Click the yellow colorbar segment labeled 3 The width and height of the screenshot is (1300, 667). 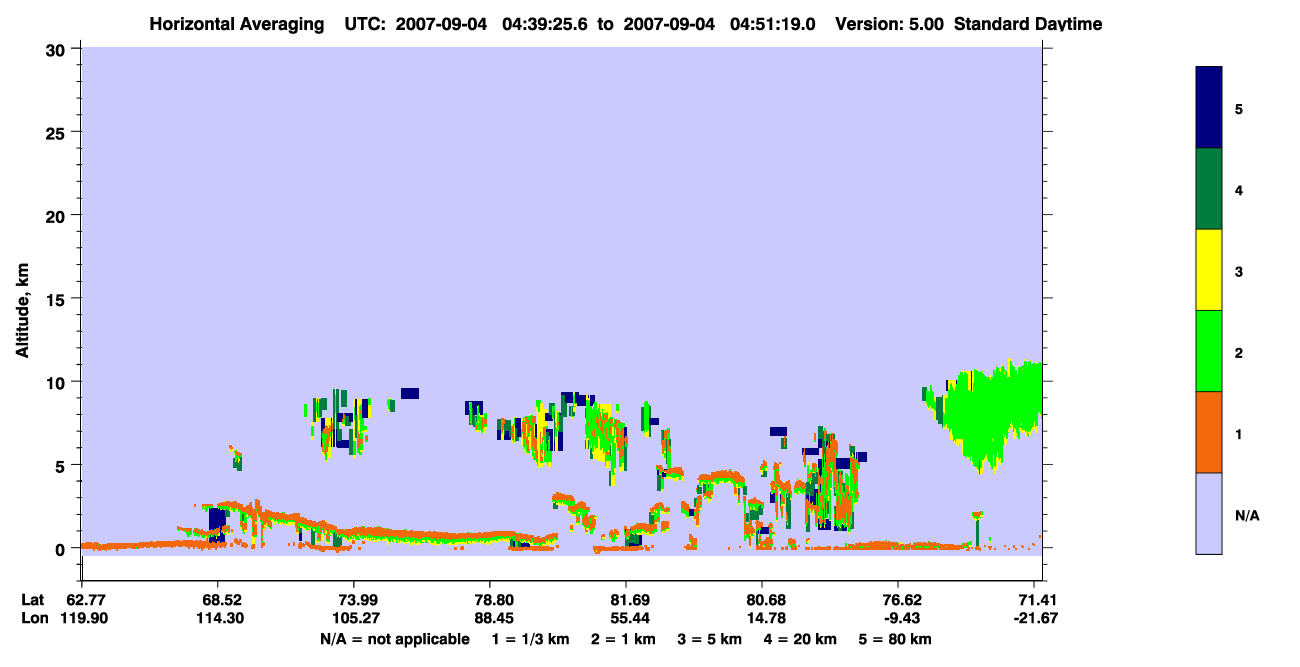1209,270
